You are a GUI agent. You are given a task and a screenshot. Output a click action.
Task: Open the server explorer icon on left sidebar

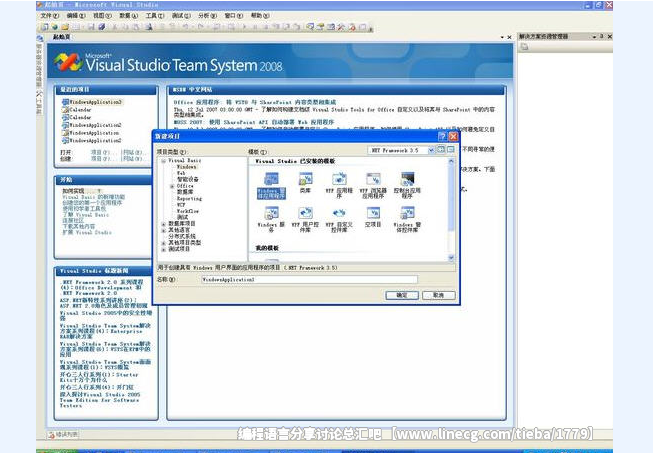pos(40,38)
